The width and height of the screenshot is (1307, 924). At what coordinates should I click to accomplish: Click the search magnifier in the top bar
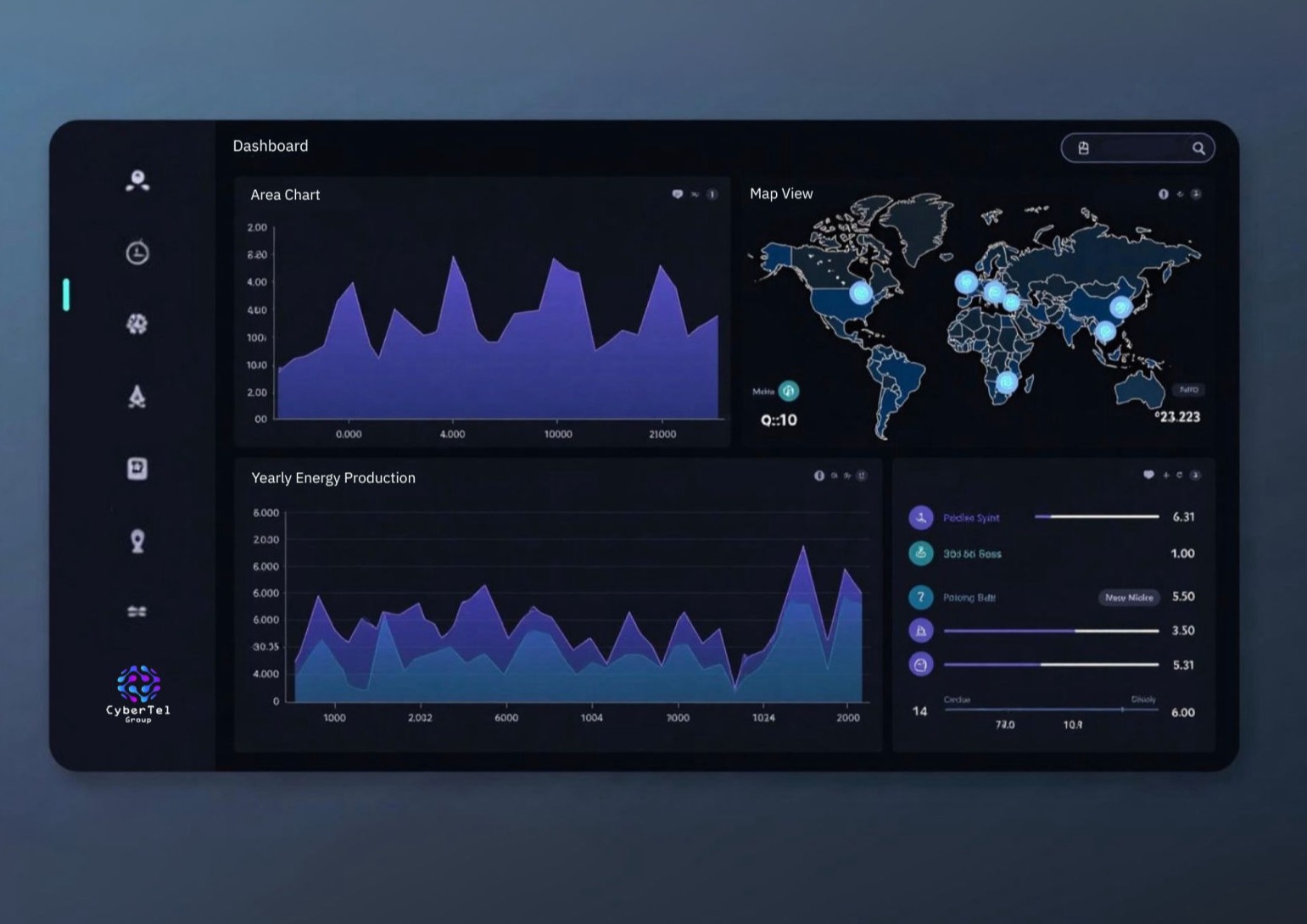click(1198, 148)
